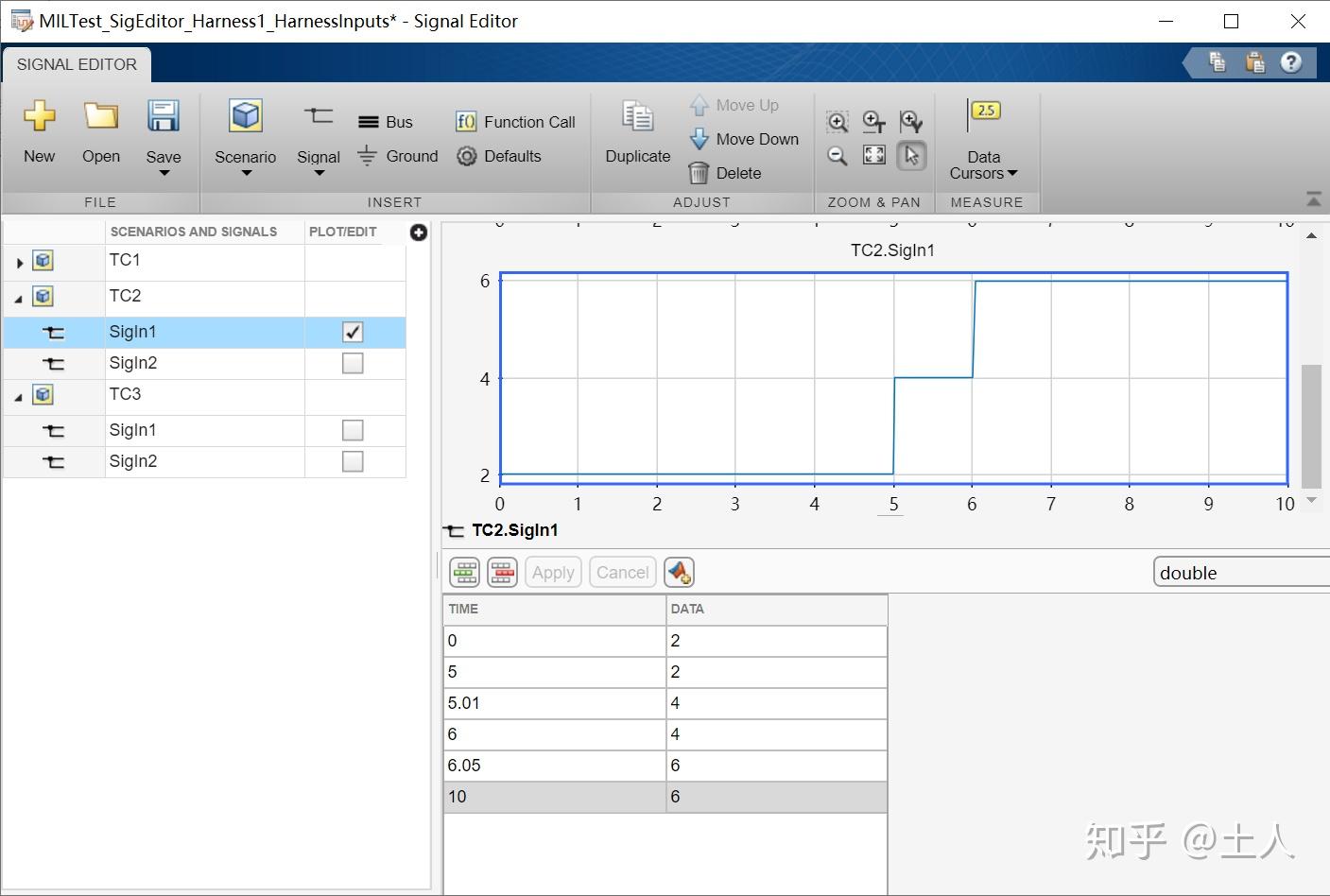
Task: Insert a Function Call signal
Action: (514, 121)
